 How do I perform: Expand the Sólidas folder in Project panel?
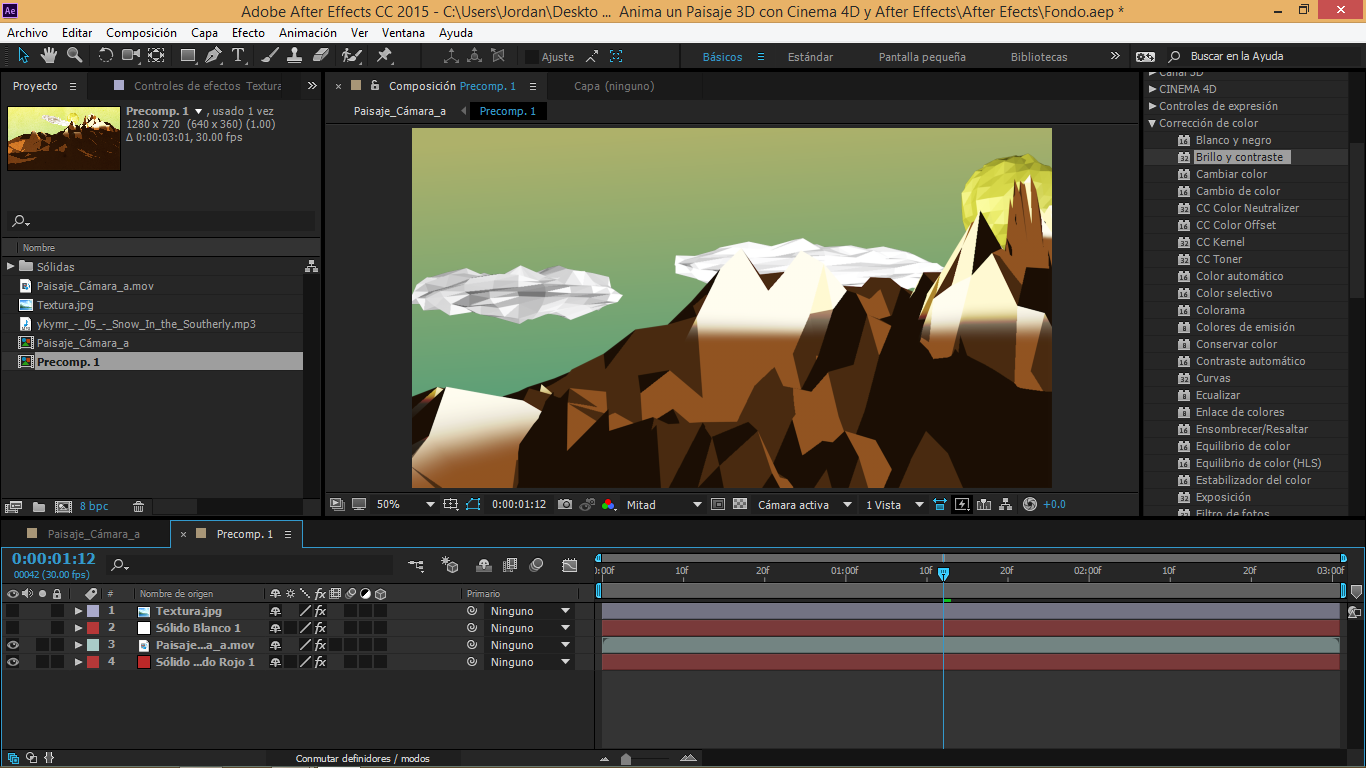click(11, 266)
